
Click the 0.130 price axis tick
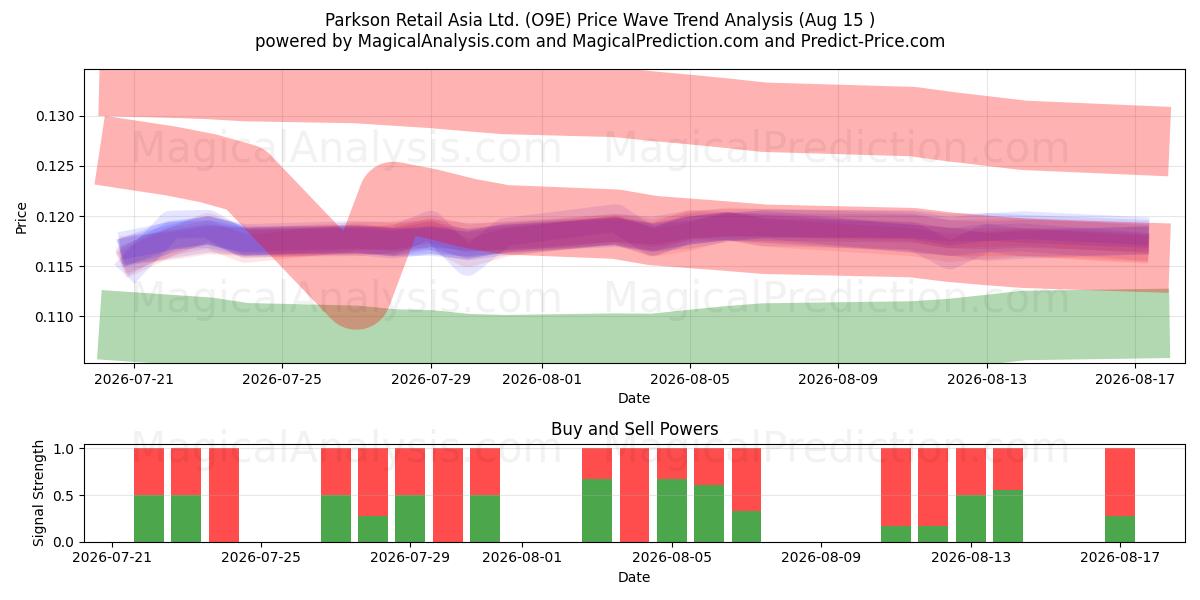[56, 116]
